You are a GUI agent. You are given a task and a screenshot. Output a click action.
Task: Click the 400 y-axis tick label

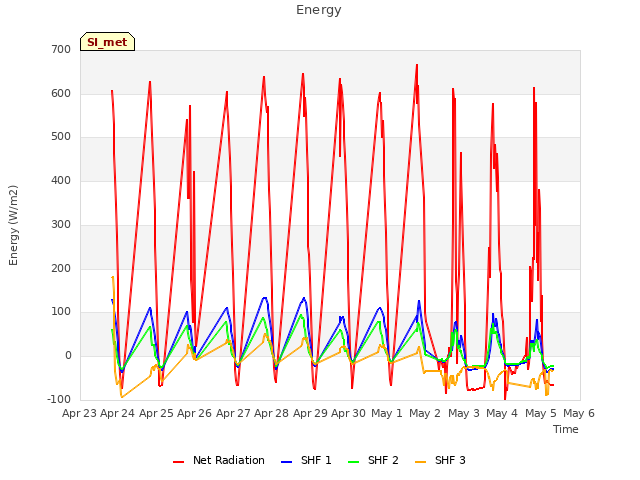tap(61, 180)
